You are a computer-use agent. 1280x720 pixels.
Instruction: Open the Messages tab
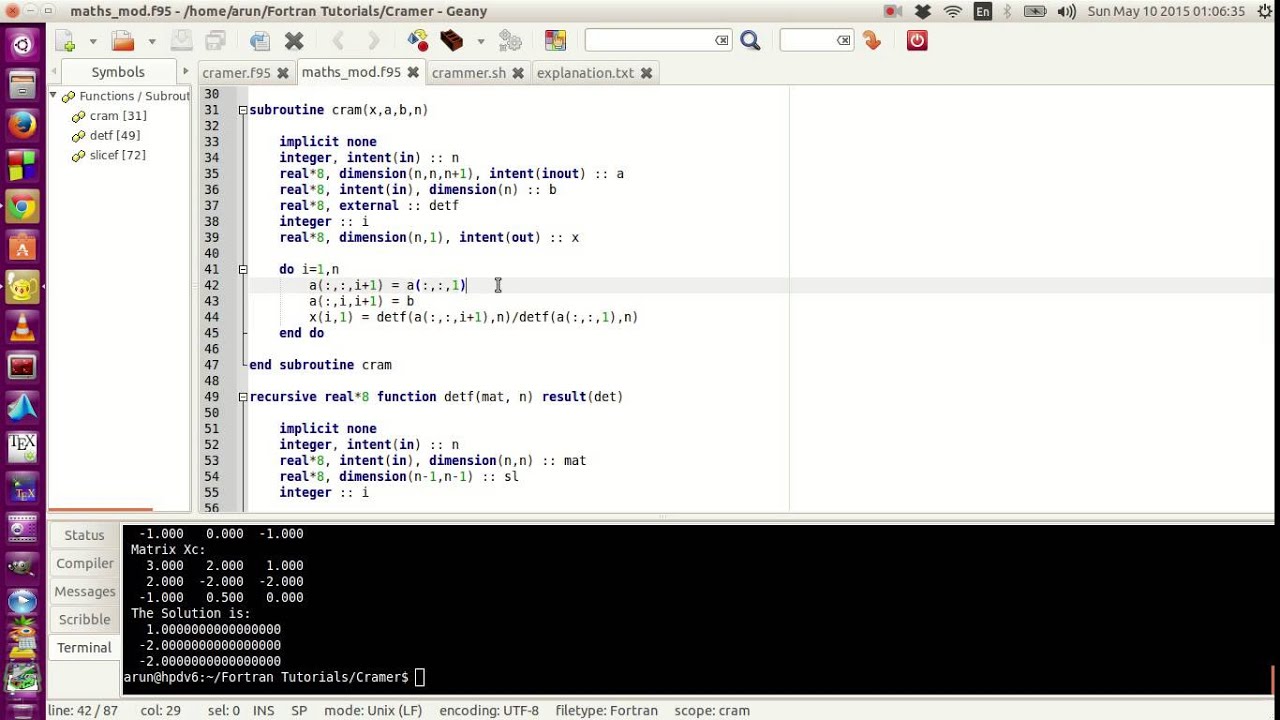coord(84,591)
